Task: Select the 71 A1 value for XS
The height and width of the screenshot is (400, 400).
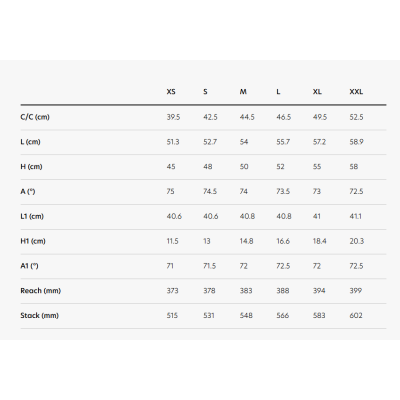Action: 170,266
